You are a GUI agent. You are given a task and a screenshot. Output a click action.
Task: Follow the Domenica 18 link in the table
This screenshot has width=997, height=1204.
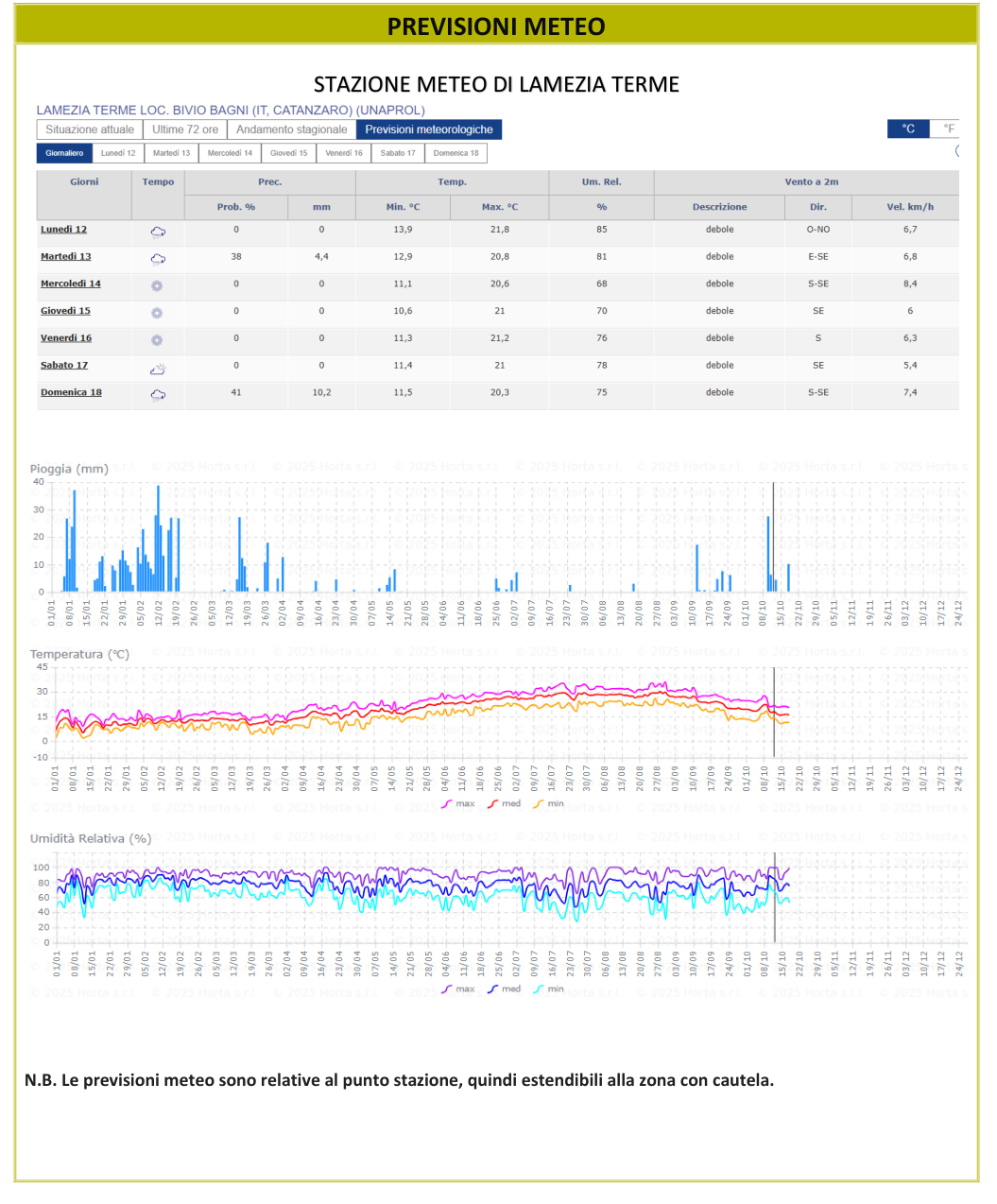[x=71, y=393]
